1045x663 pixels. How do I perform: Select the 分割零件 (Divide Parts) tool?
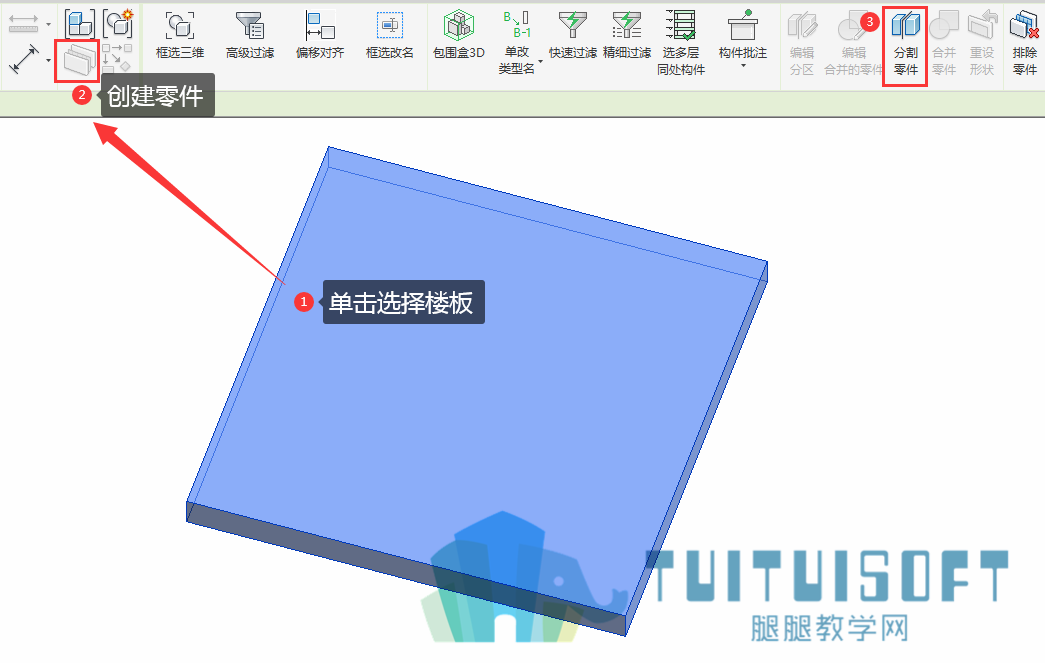click(905, 45)
